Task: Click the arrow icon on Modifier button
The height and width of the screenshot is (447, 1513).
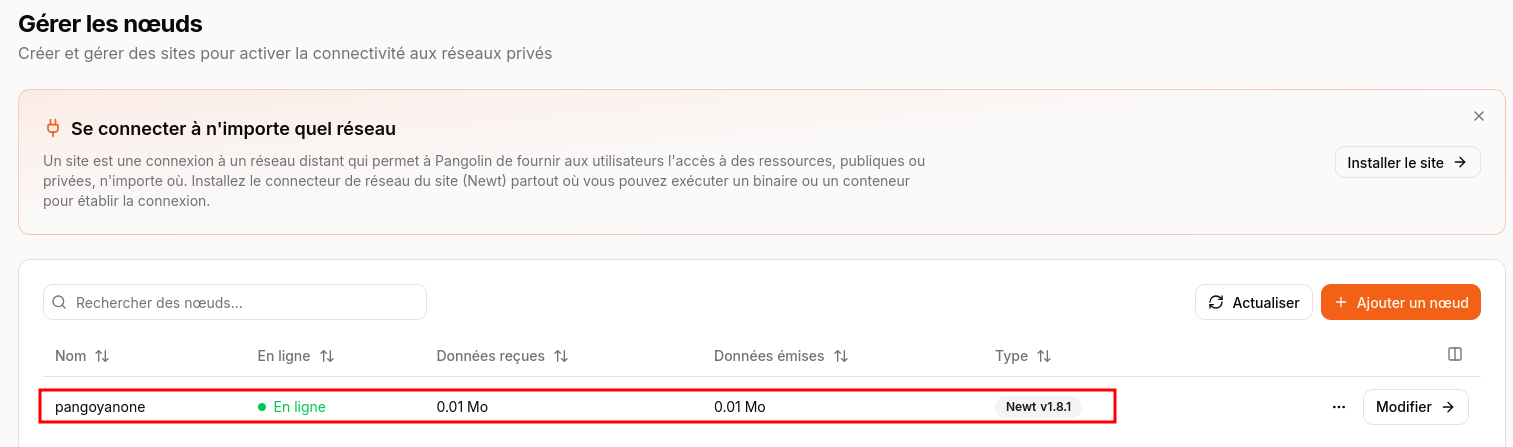Action: (1447, 407)
